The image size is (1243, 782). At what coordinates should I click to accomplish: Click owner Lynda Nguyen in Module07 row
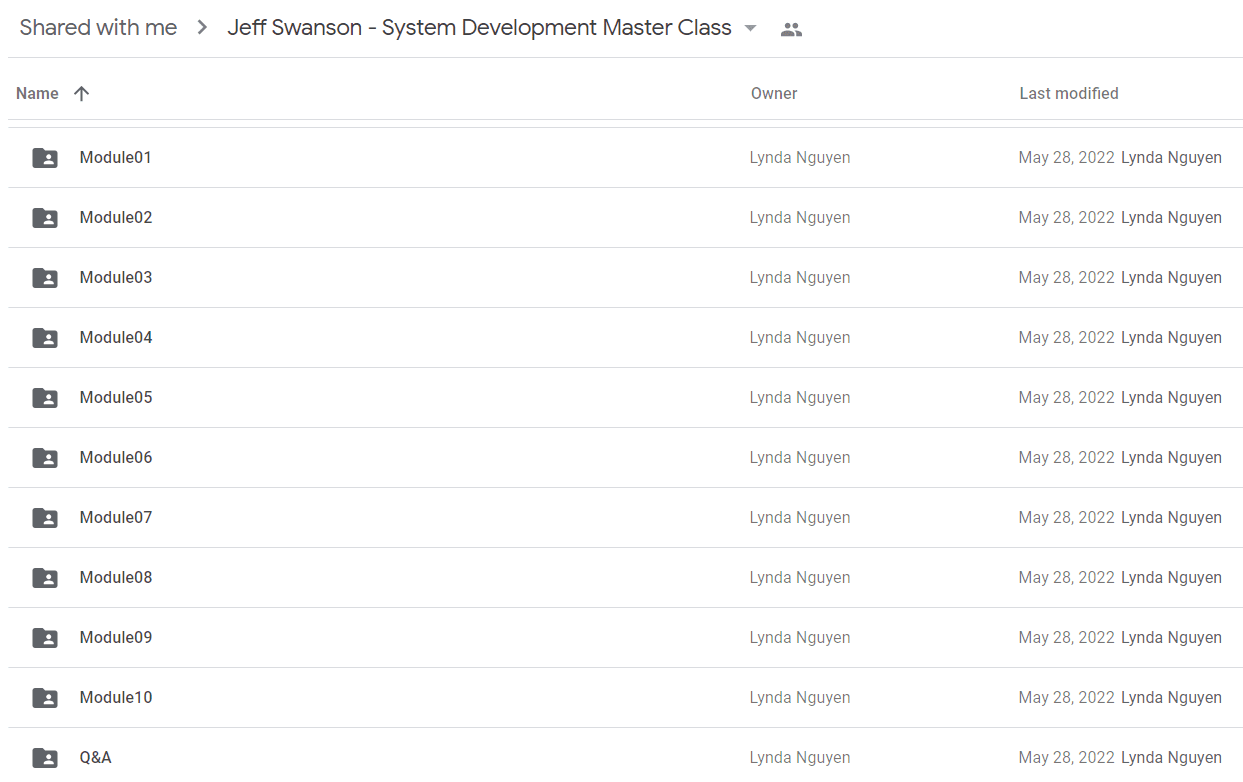tap(800, 518)
